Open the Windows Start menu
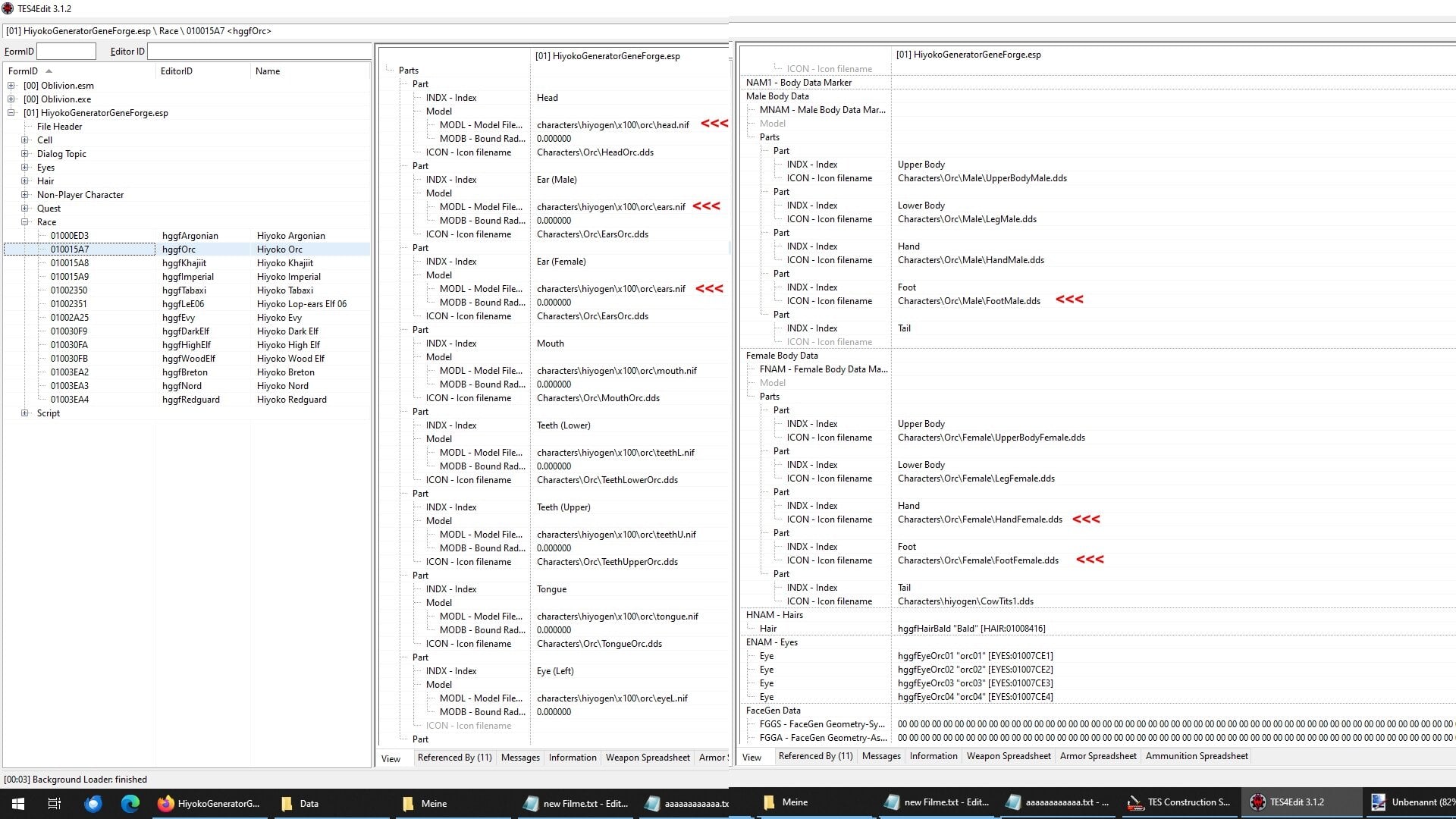The width and height of the screenshot is (1456, 819). click(x=18, y=804)
